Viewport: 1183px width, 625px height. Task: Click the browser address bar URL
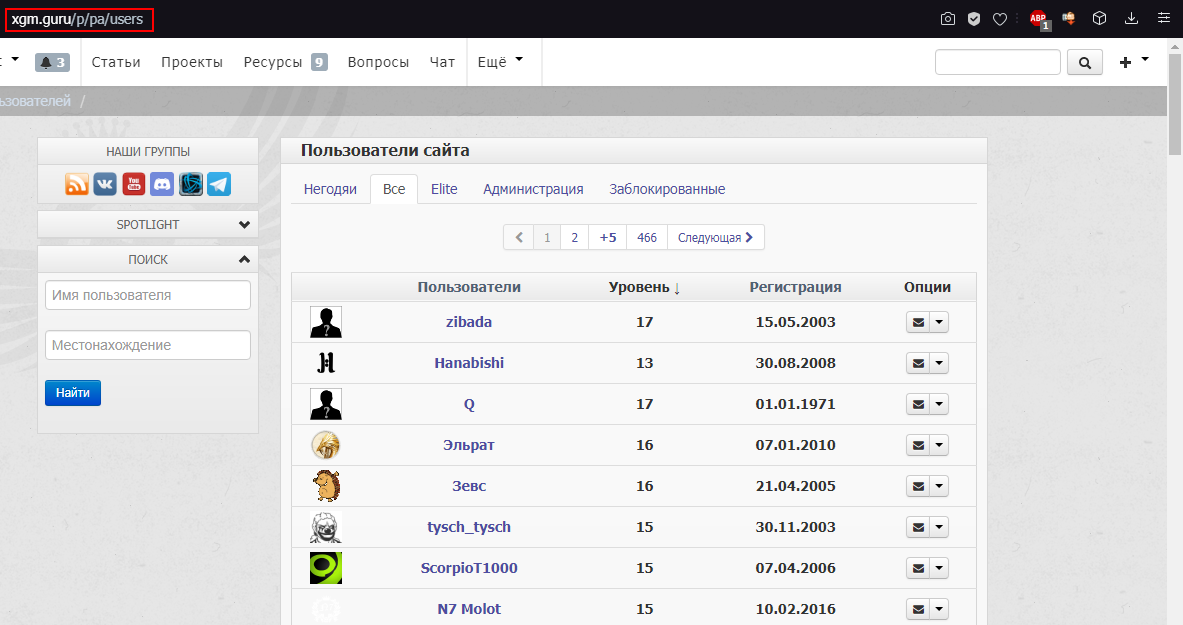coord(78,20)
